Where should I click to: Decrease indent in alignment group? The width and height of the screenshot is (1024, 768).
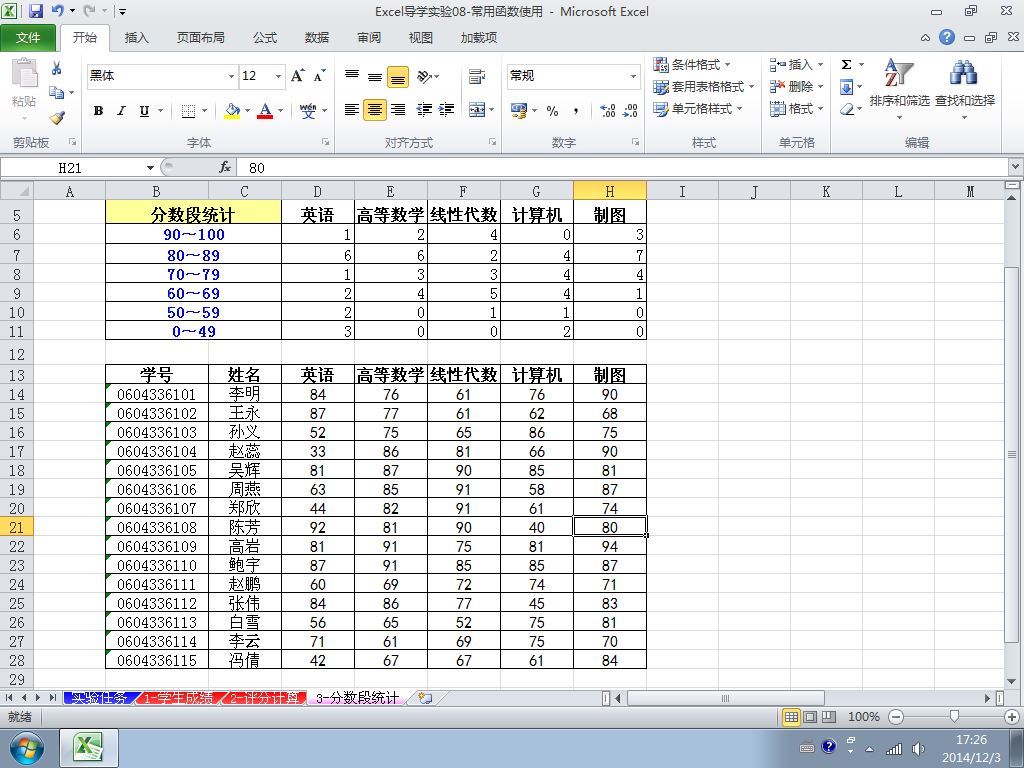pyautogui.click(x=423, y=110)
